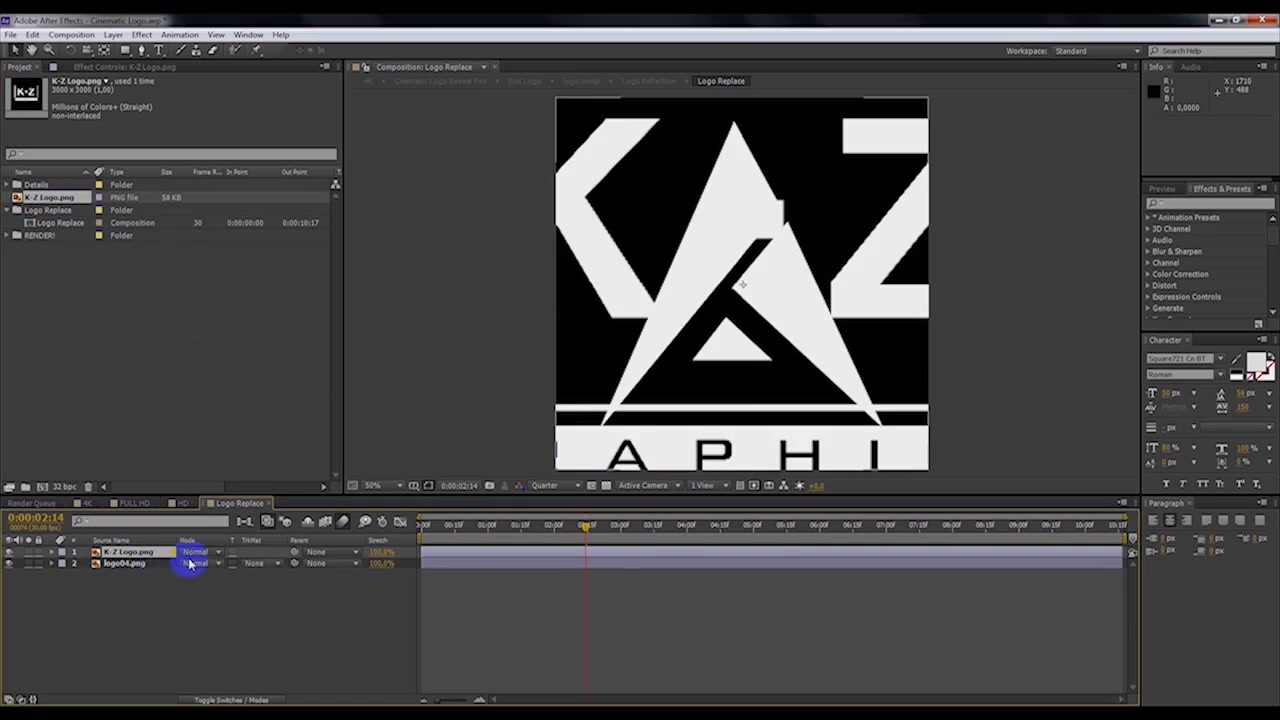Select the Puppet Pin tool
Screen dimensions: 1280x720
pyautogui.click(x=256, y=50)
